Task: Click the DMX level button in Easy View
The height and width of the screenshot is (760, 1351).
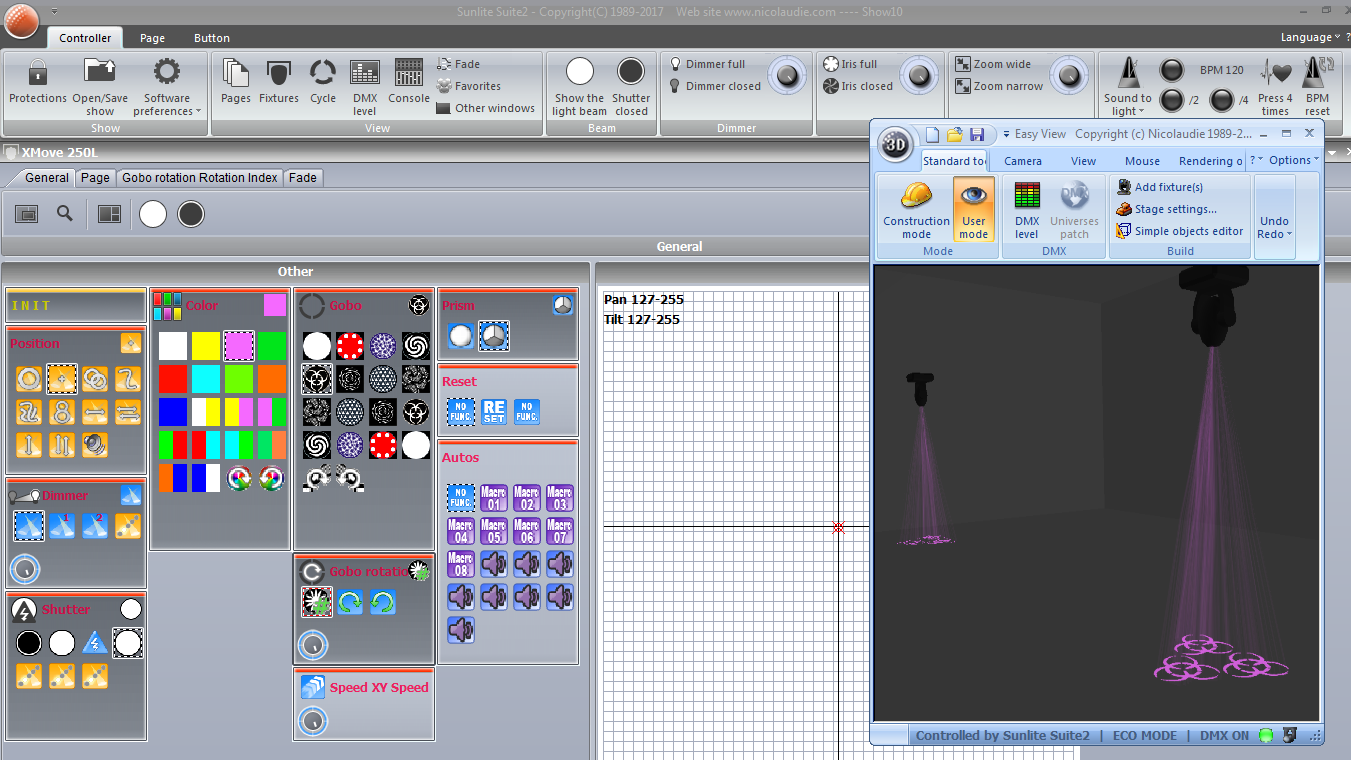Action: coord(1027,210)
